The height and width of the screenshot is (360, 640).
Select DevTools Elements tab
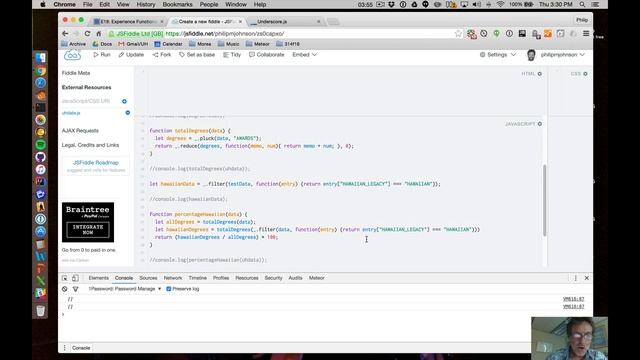coord(99,278)
